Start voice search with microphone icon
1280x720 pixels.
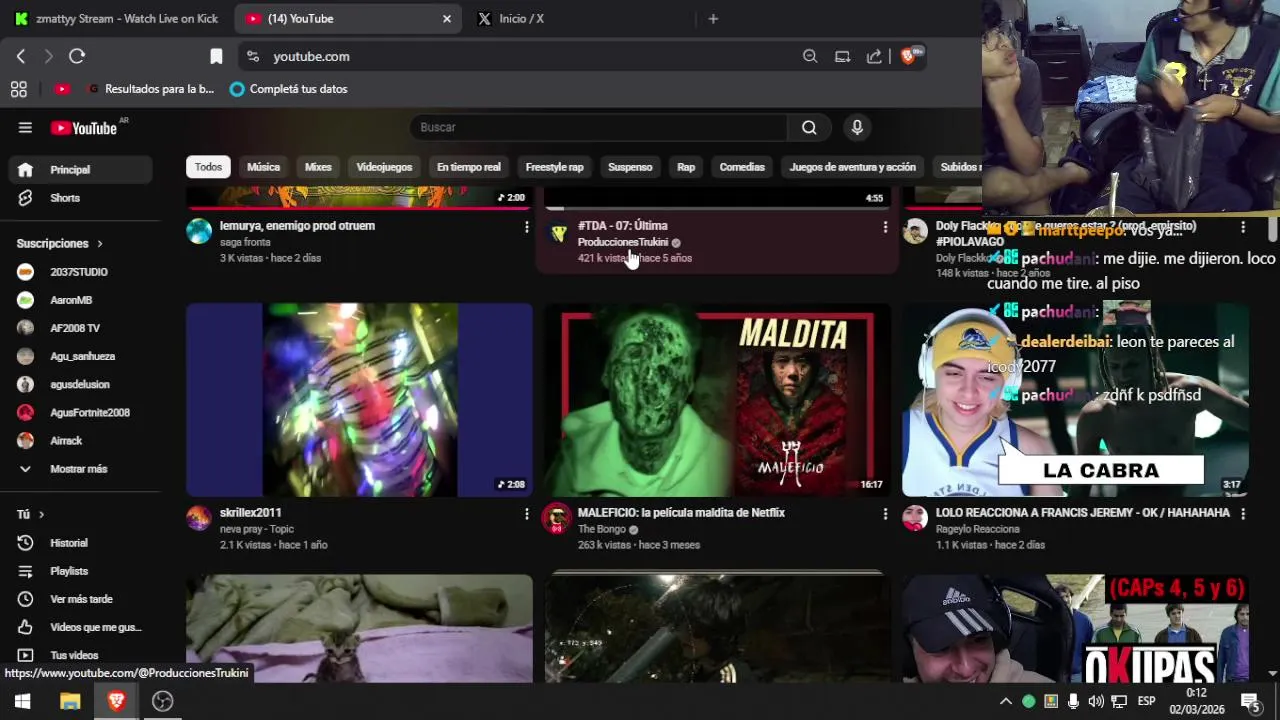coord(856,127)
